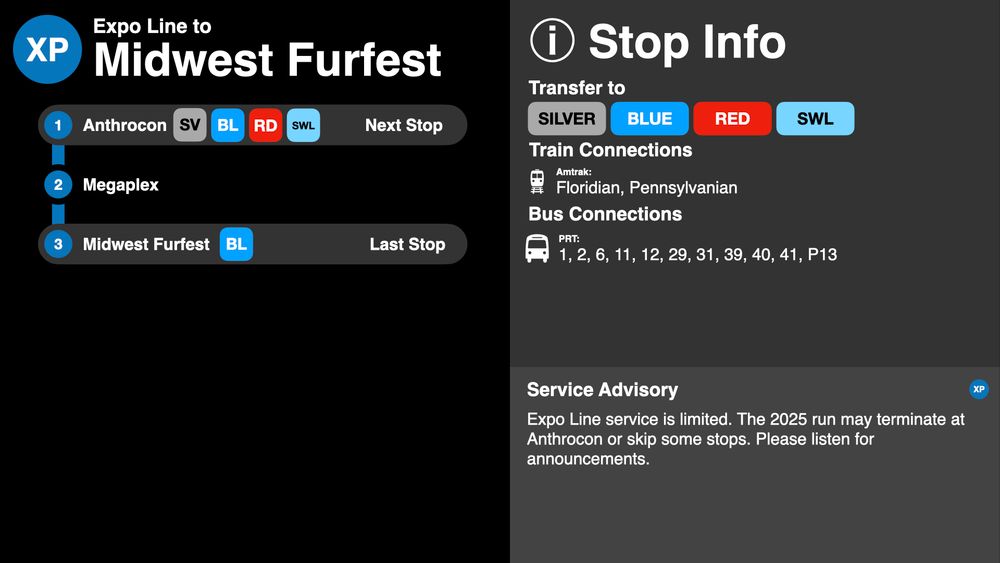
Task: Click the stop number 3 circle
Action: click(58, 244)
